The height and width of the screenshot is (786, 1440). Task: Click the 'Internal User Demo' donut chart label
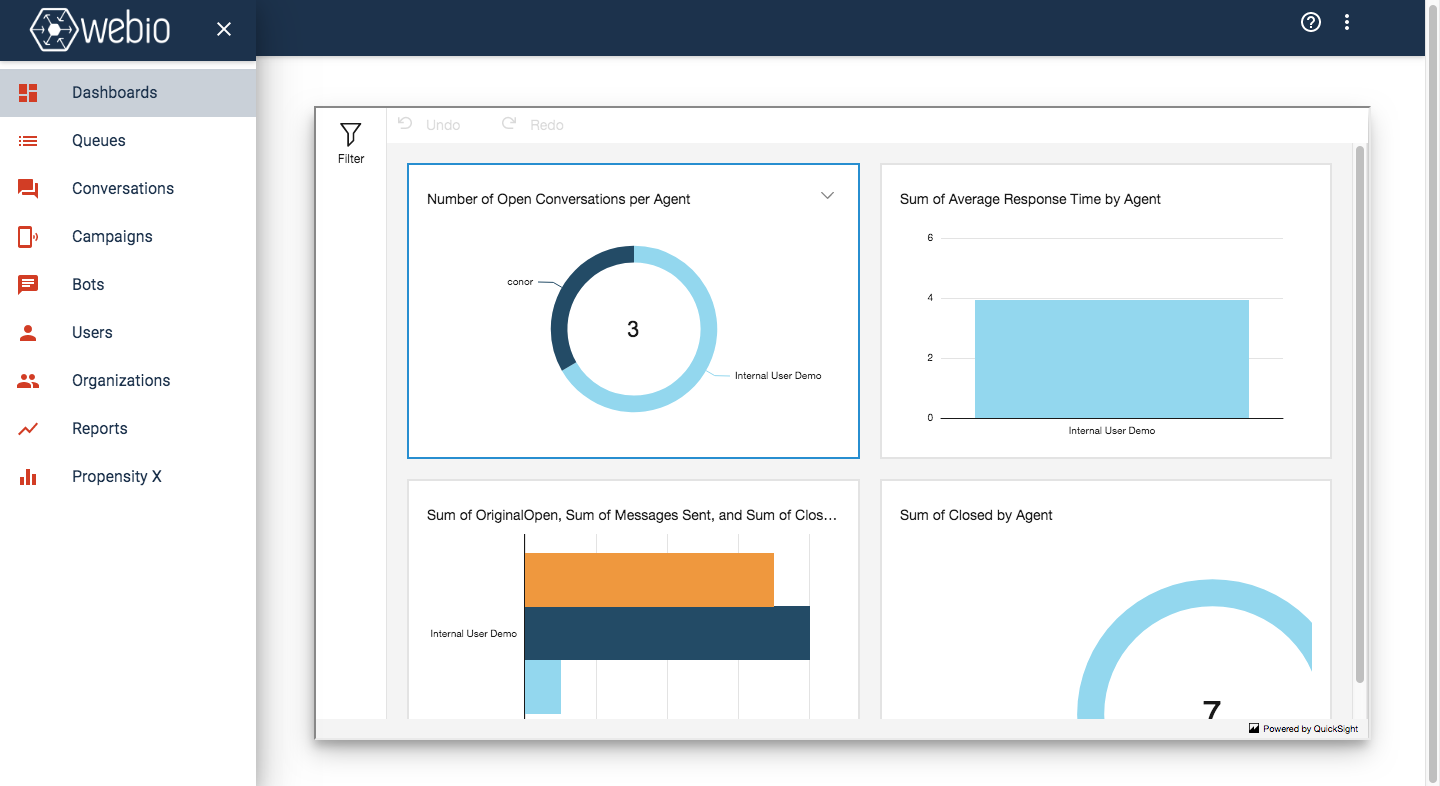coord(778,376)
